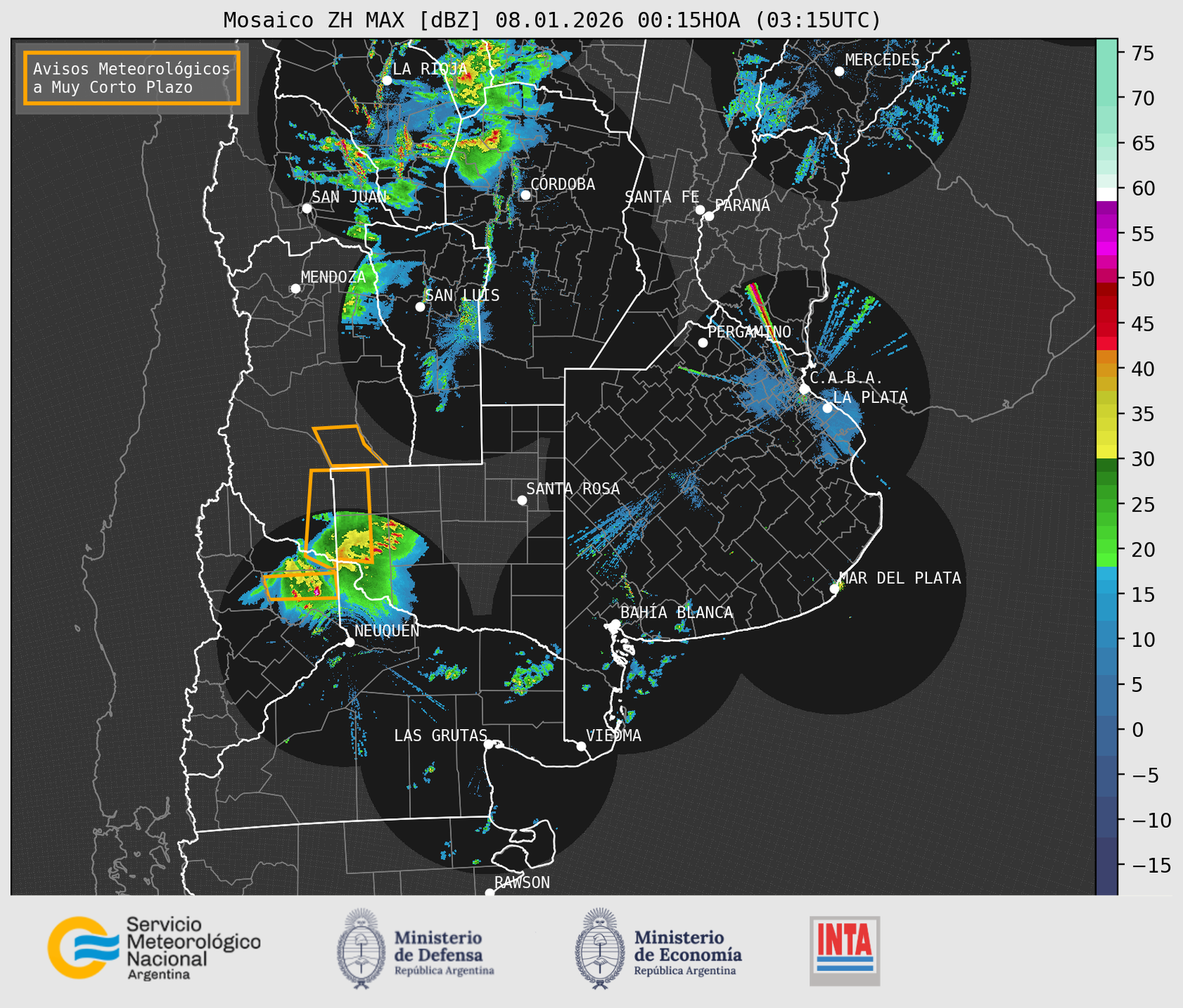Select the Pergamino city marker dot
The width and height of the screenshot is (1183, 1008).
click(x=703, y=343)
